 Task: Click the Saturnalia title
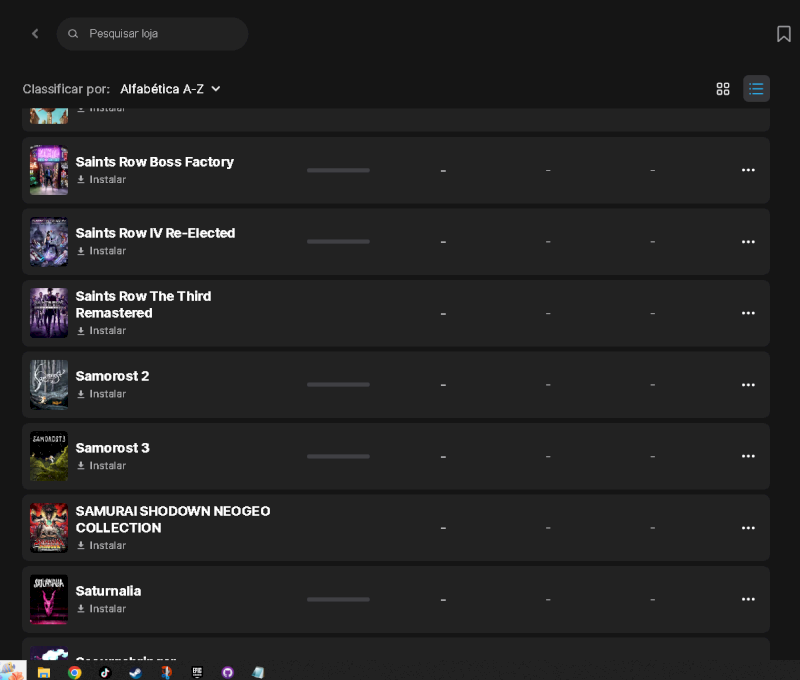[x=108, y=591]
